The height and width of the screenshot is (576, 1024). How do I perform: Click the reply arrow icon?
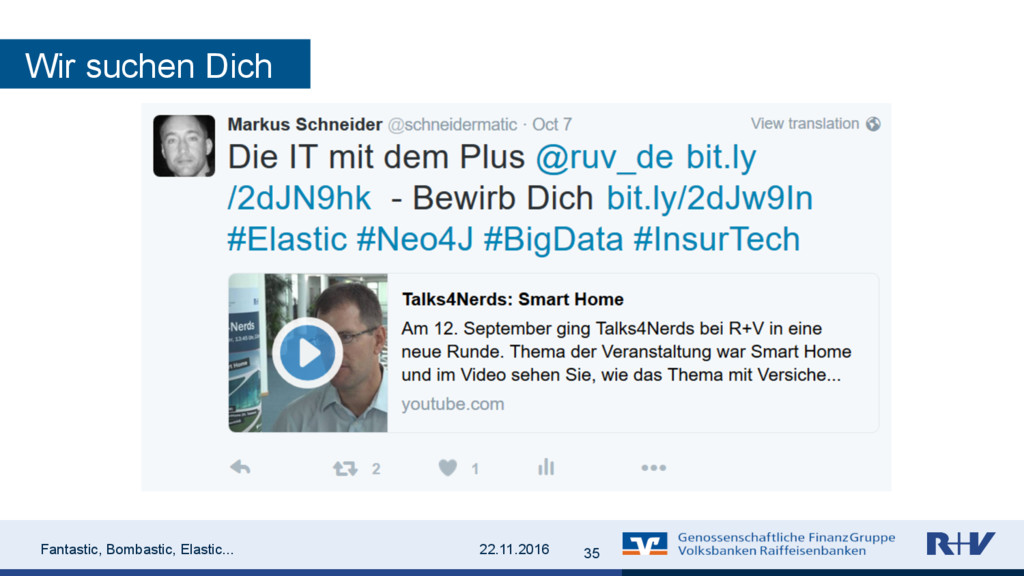(x=240, y=468)
